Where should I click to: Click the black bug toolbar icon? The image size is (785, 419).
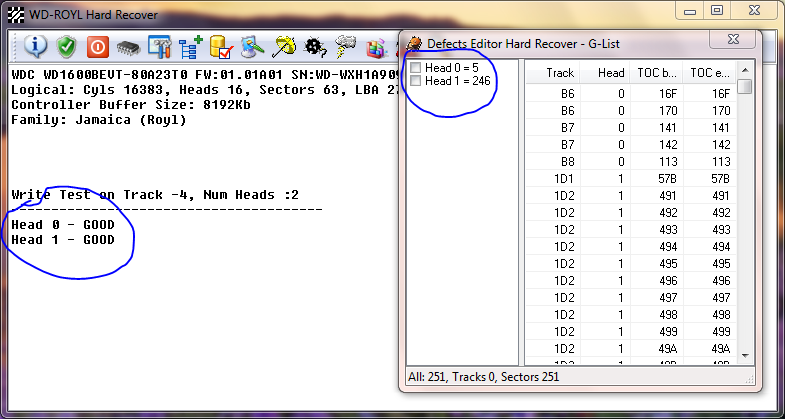[x=315, y=47]
